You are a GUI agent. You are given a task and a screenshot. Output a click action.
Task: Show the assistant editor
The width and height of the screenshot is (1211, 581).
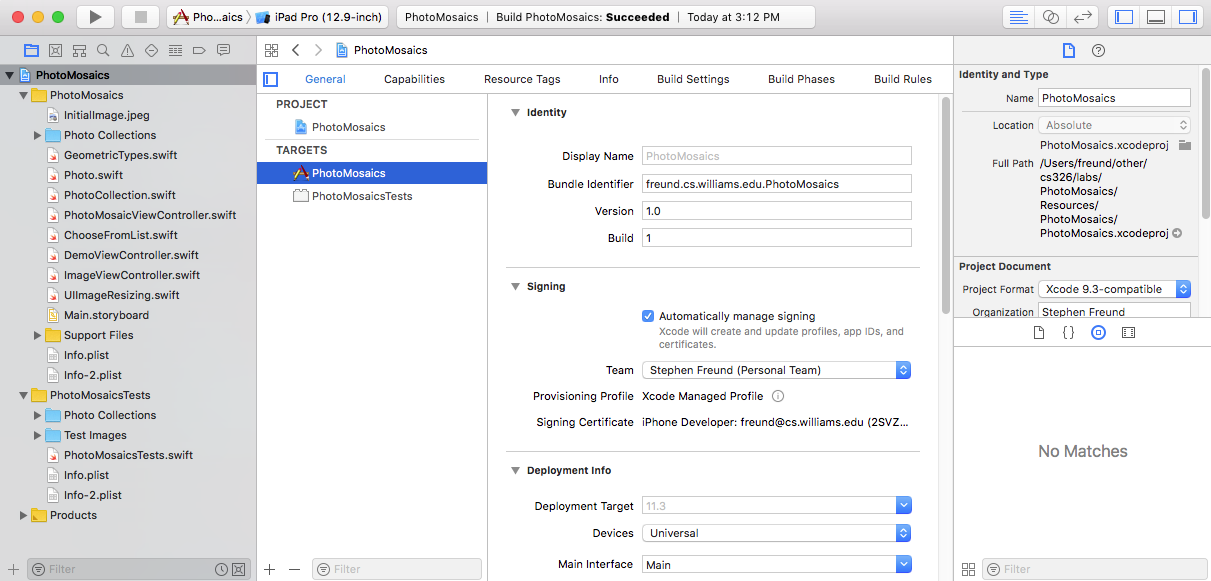(x=1050, y=17)
